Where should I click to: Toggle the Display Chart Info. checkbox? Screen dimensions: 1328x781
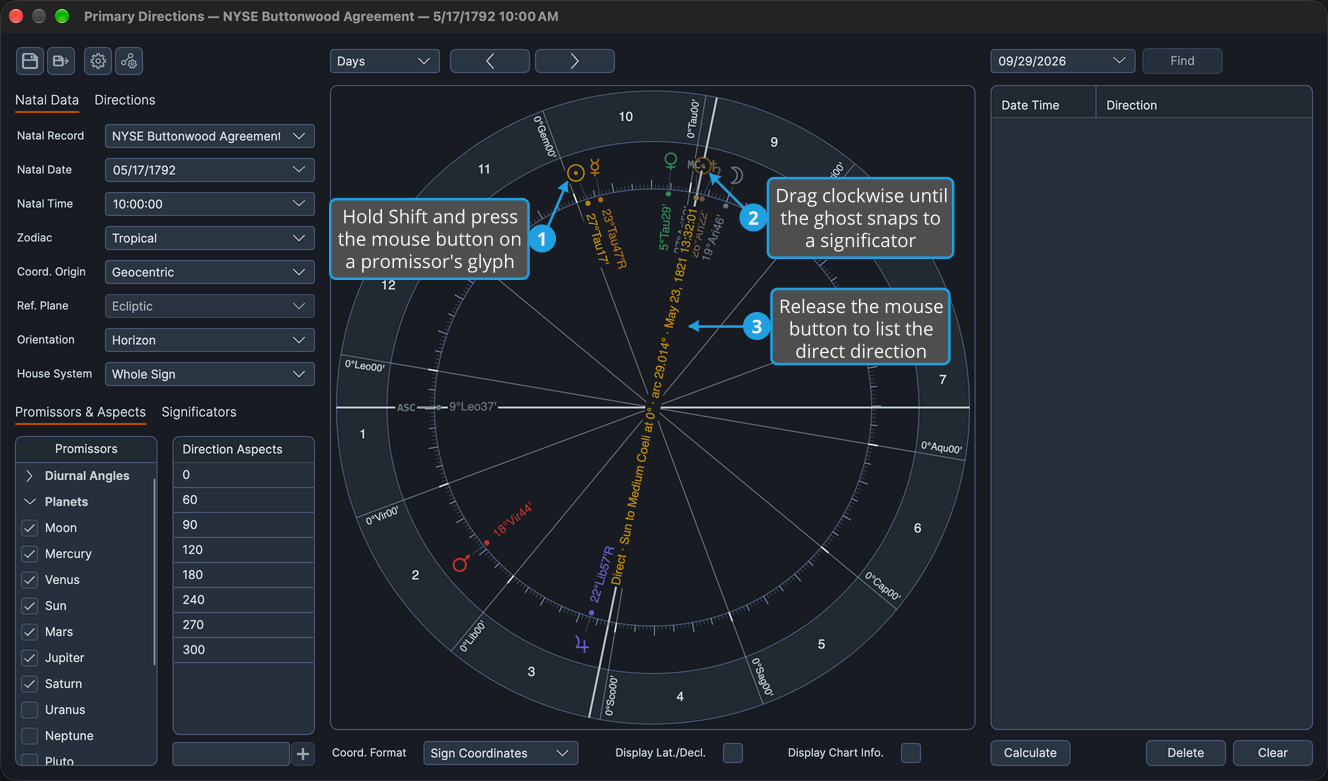[911, 753]
